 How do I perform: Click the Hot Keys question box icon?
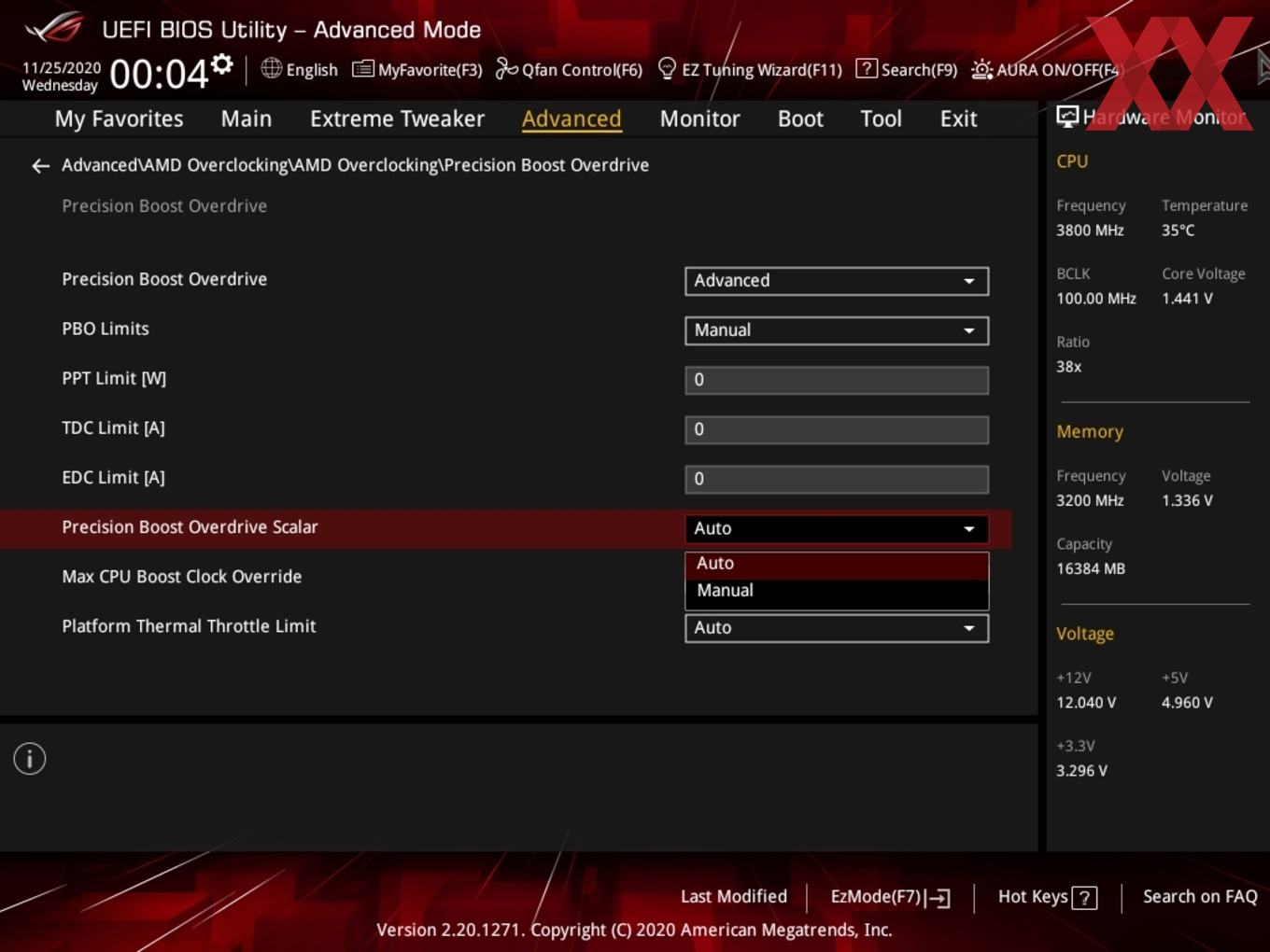click(x=1084, y=898)
